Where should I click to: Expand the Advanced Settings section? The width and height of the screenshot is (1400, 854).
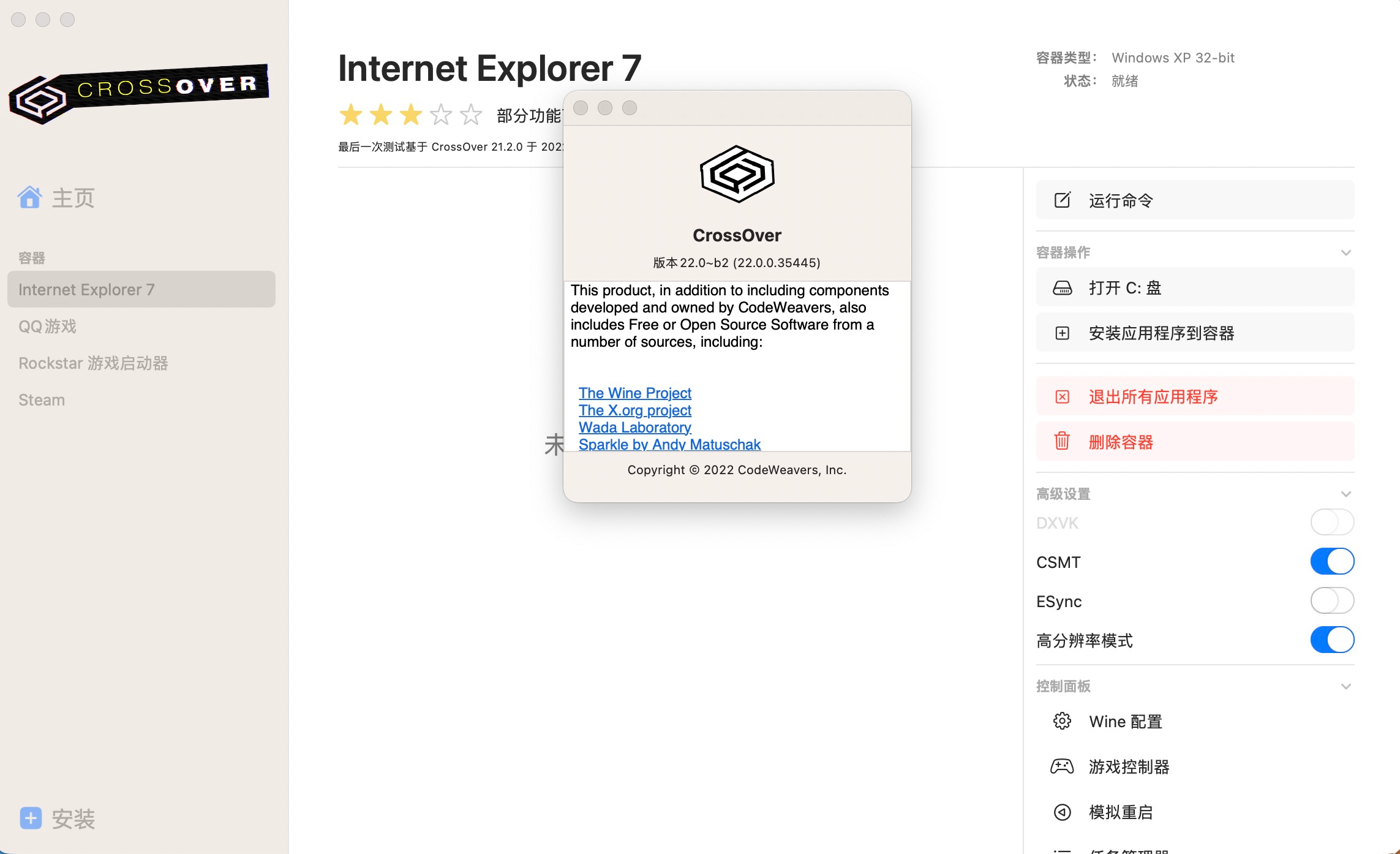coord(1346,493)
